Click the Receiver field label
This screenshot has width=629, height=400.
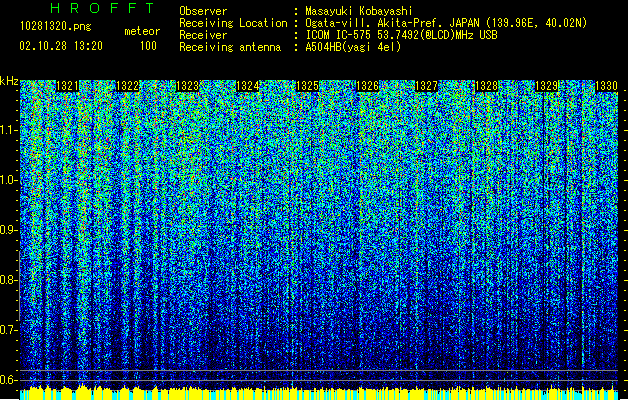pyautogui.click(x=203, y=35)
